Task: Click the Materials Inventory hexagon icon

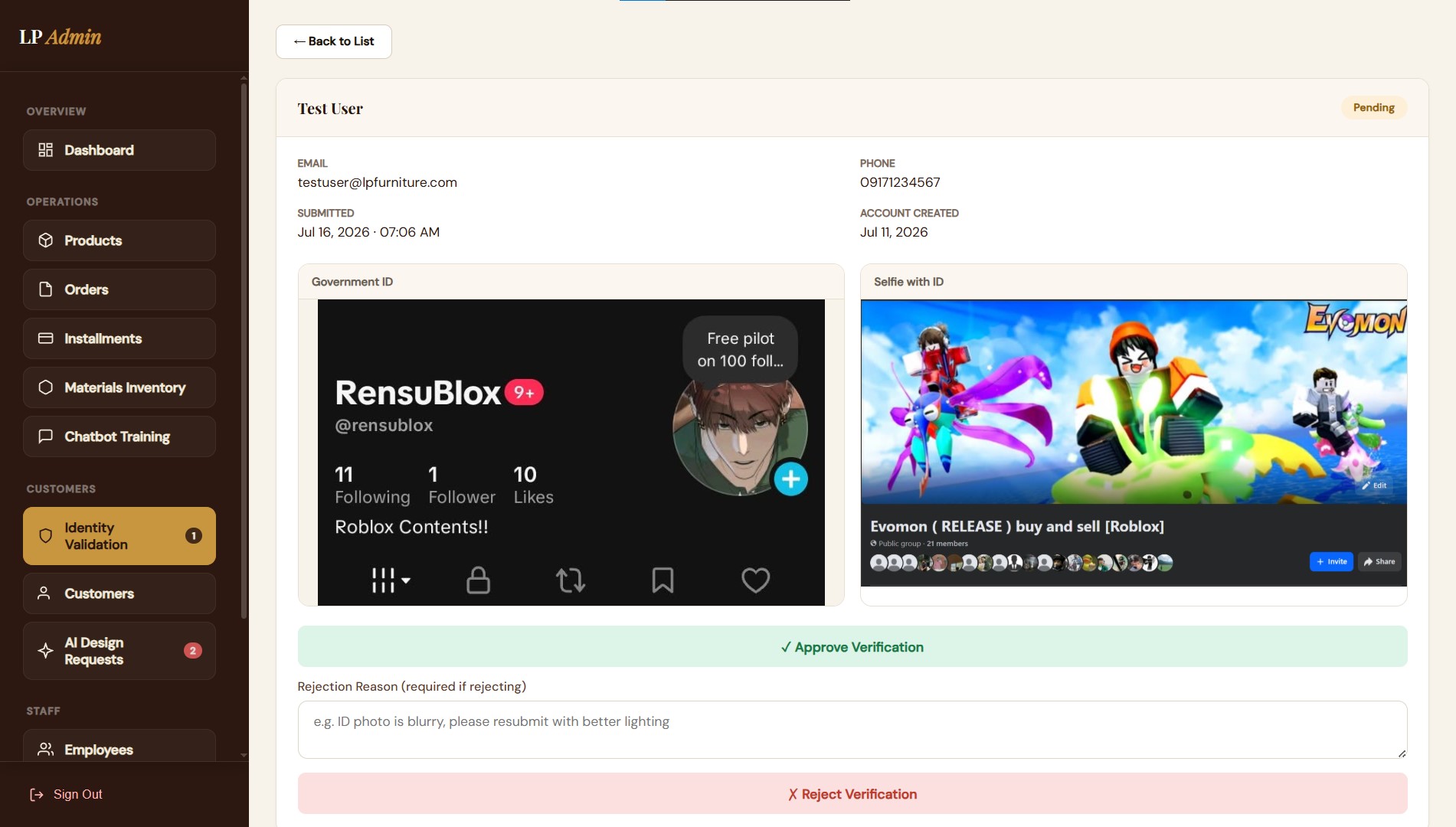Action: [x=46, y=387]
